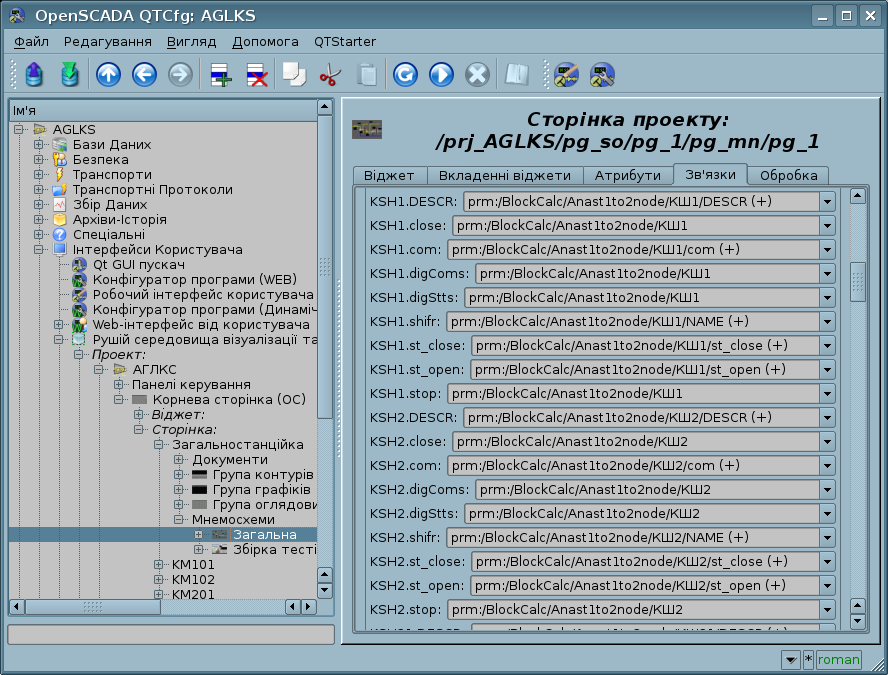Screen dimensions: 888x675
Task: Click the scissors cut icon
Action: point(329,74)
